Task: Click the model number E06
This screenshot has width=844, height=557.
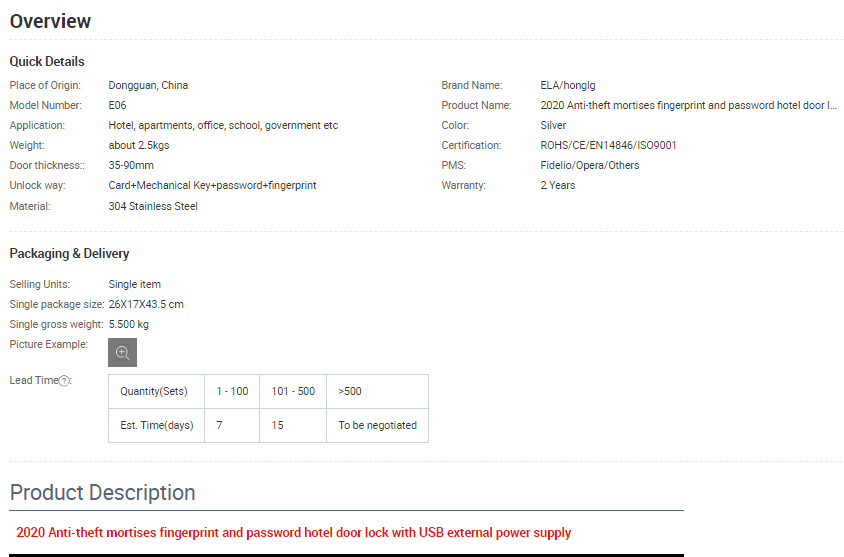Action: (117, 105)
